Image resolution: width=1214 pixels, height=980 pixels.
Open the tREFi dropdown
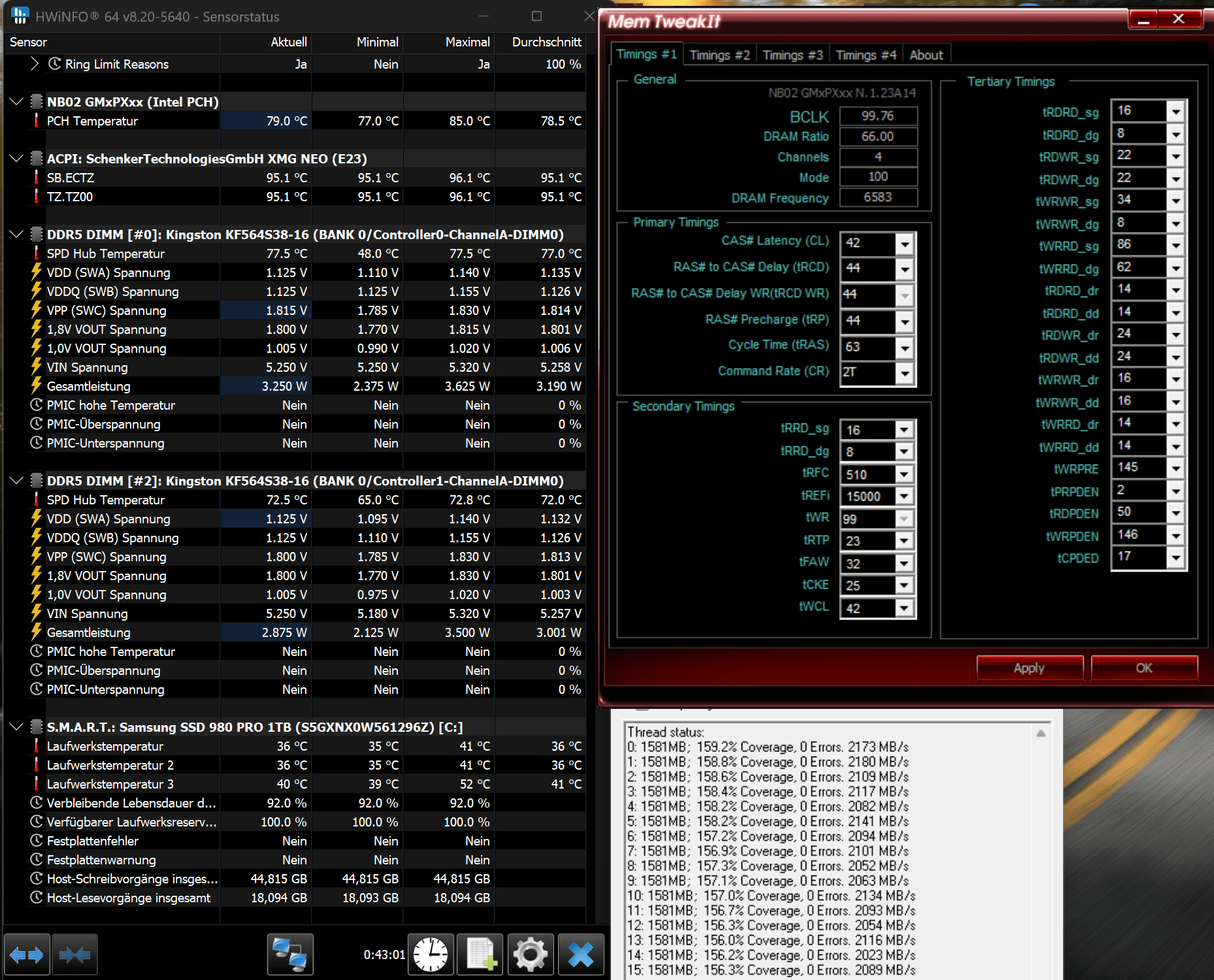[904, 497]
